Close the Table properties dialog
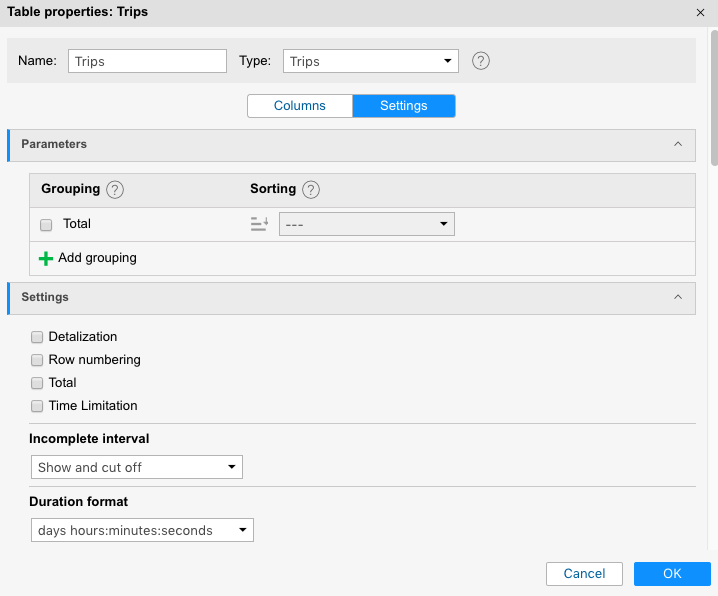Screen dimensions: 718x596 700,12
